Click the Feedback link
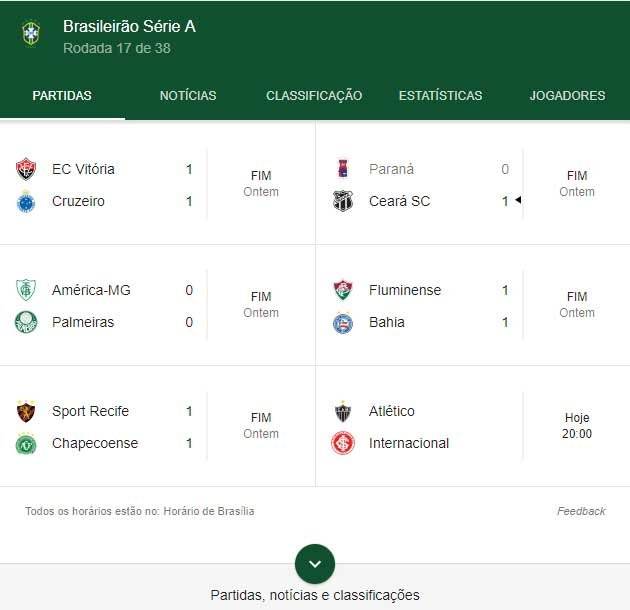The height and width of the screenshot is (610, 630). point(581,511)
